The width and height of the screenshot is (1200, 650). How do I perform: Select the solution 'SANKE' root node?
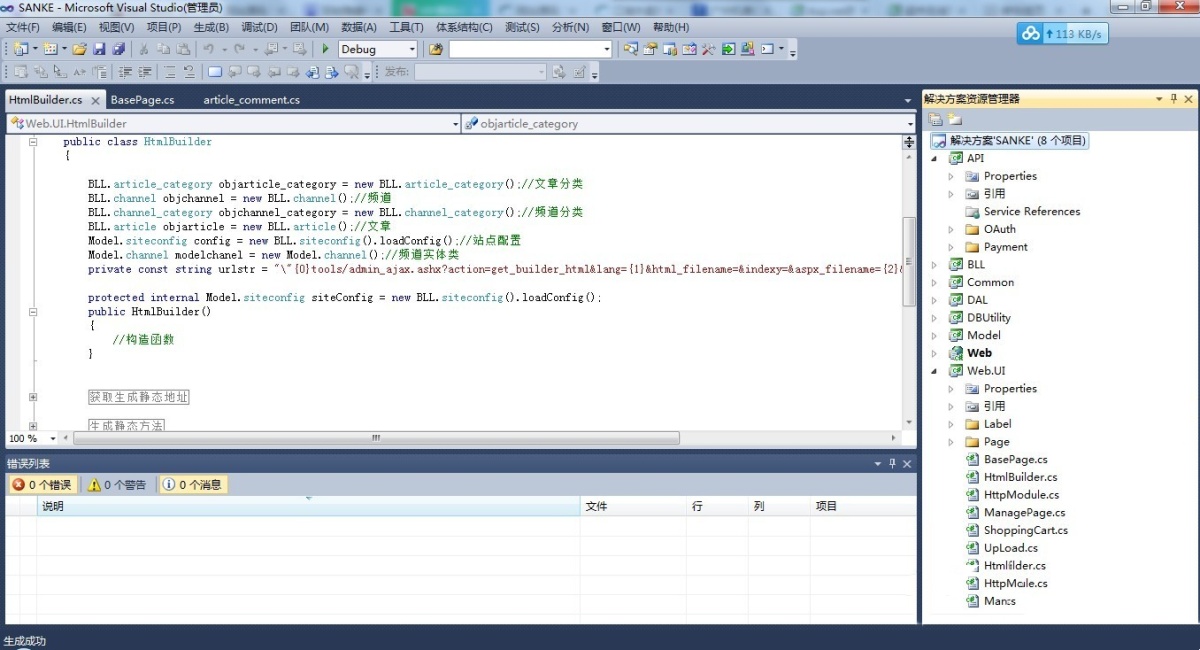click(x=1009, y=141)
